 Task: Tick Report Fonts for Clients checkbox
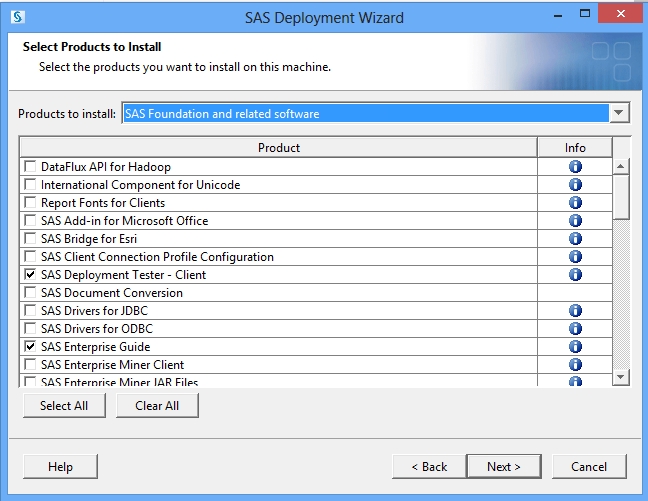[x=30, y=202]
